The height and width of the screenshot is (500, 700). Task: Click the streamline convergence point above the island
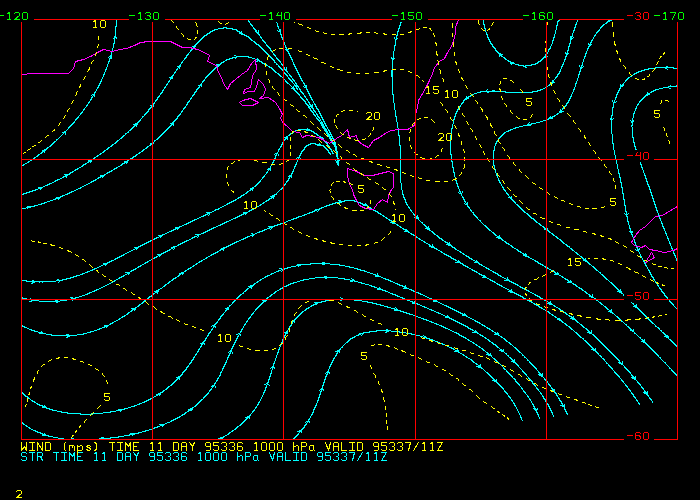pyautogui.click(x=338, y=155)
